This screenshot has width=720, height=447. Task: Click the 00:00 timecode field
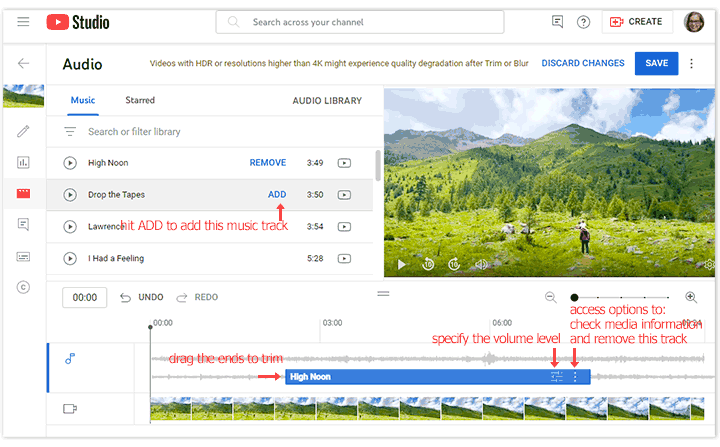click(84, 297)
